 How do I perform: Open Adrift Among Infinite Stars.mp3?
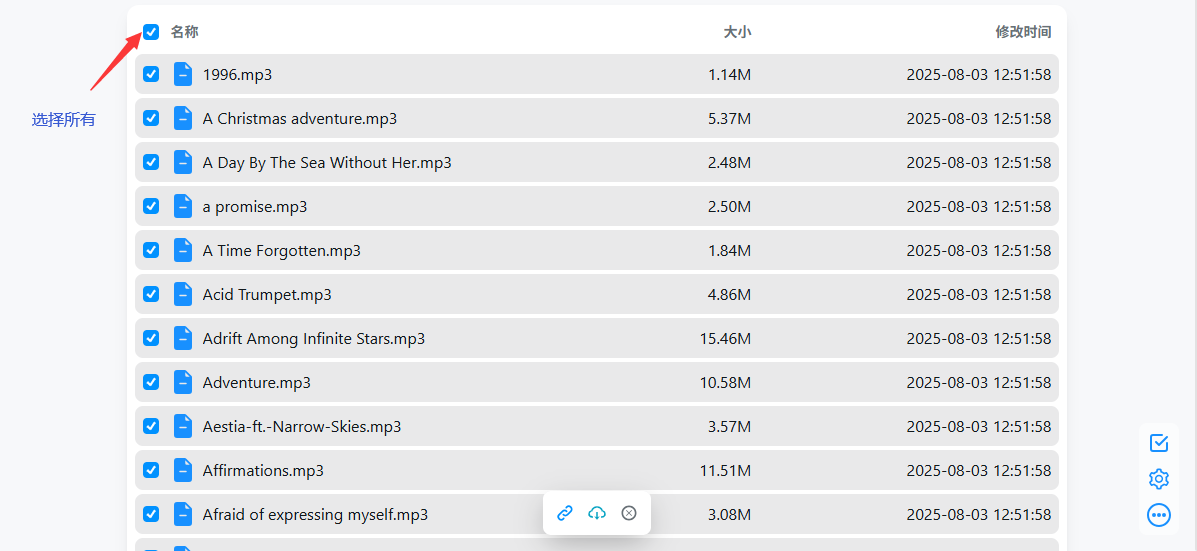pyautogui.click(x=313, y=339)
